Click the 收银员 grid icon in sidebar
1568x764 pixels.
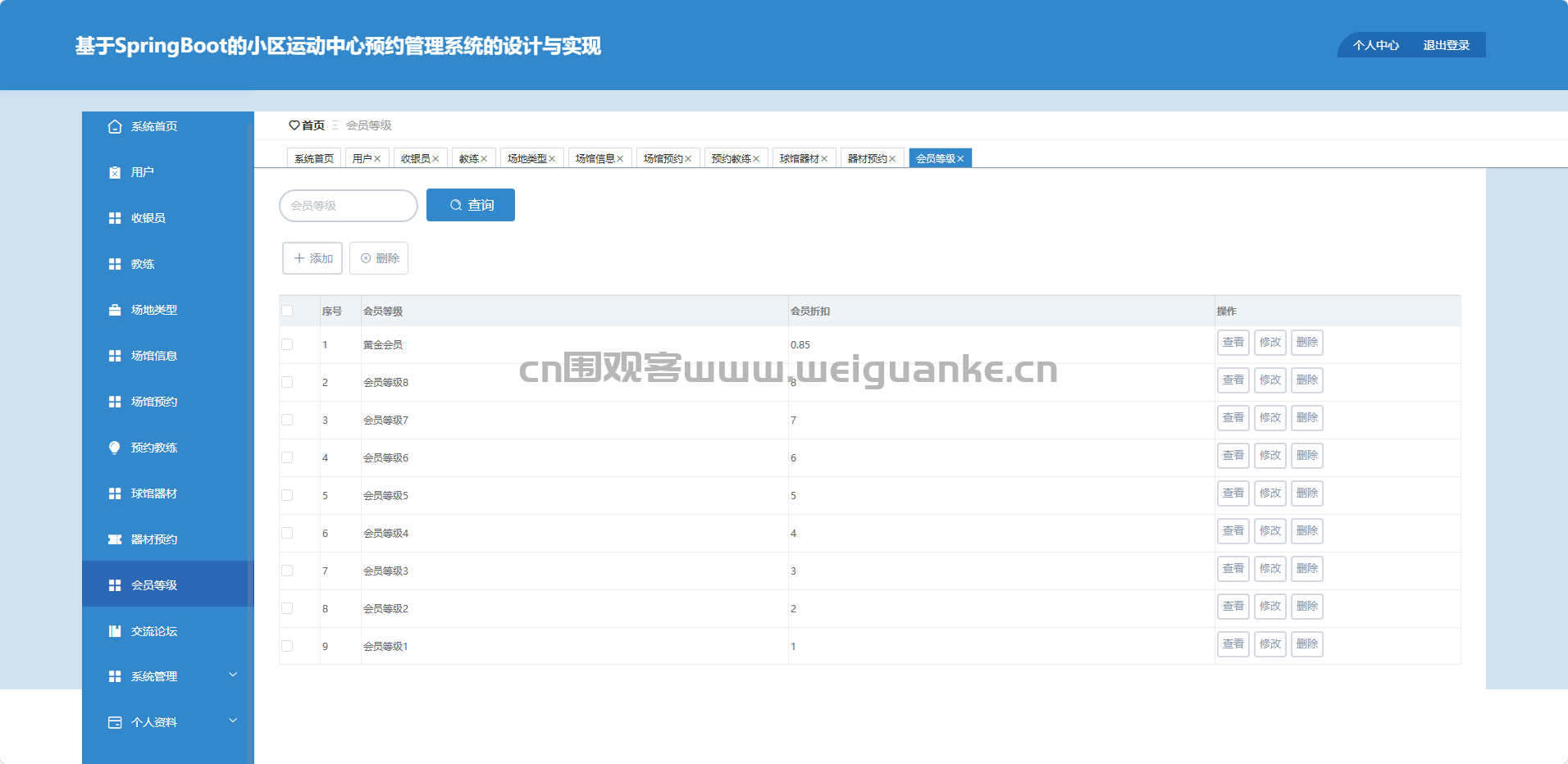[115, 218]
